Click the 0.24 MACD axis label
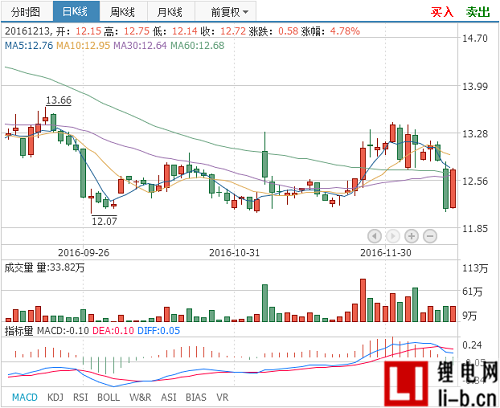Viewport: 500px width, 408px height. tap(472, 345)
